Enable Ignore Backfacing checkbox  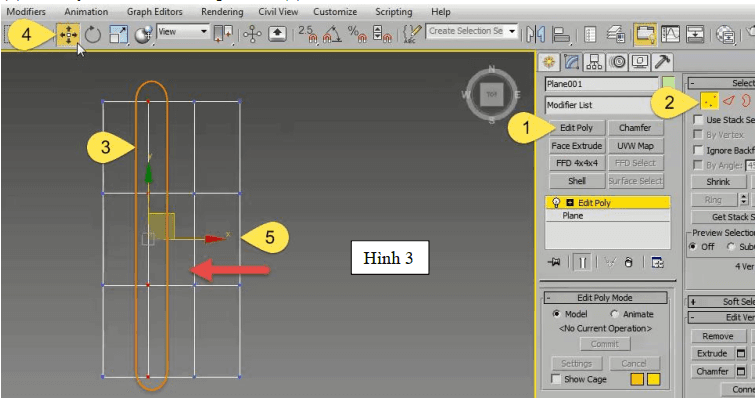pos(698,150)
